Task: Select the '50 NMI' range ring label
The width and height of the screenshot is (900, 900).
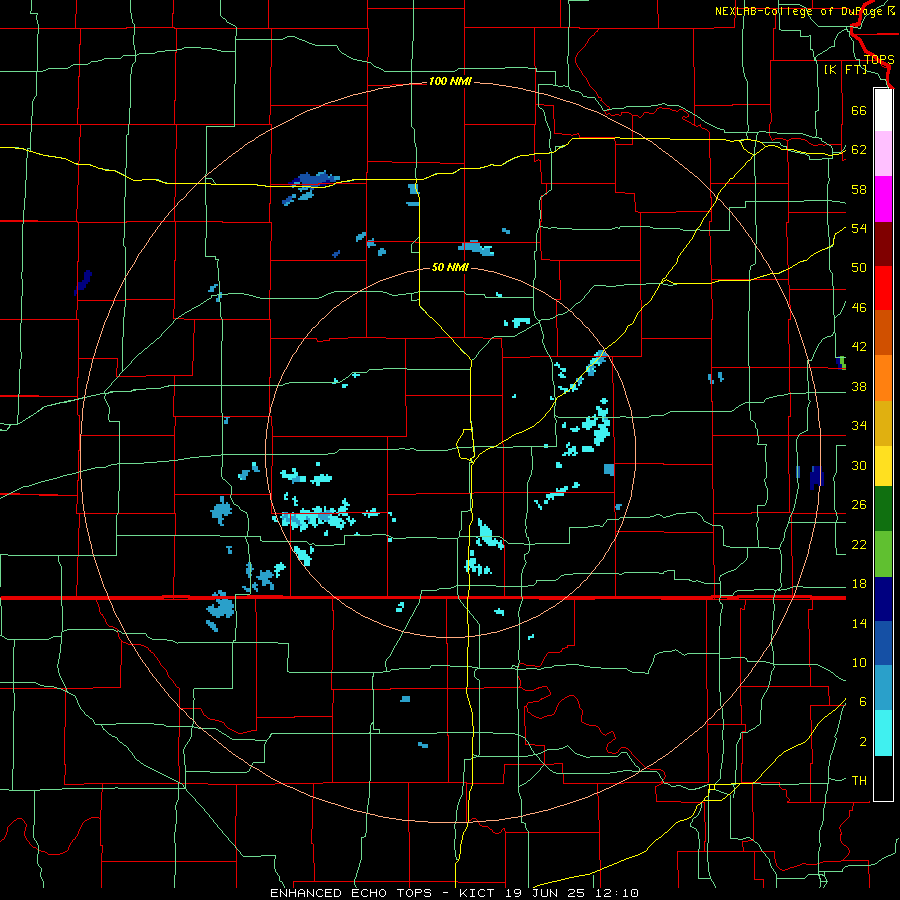Action: (x=450, y=267)
